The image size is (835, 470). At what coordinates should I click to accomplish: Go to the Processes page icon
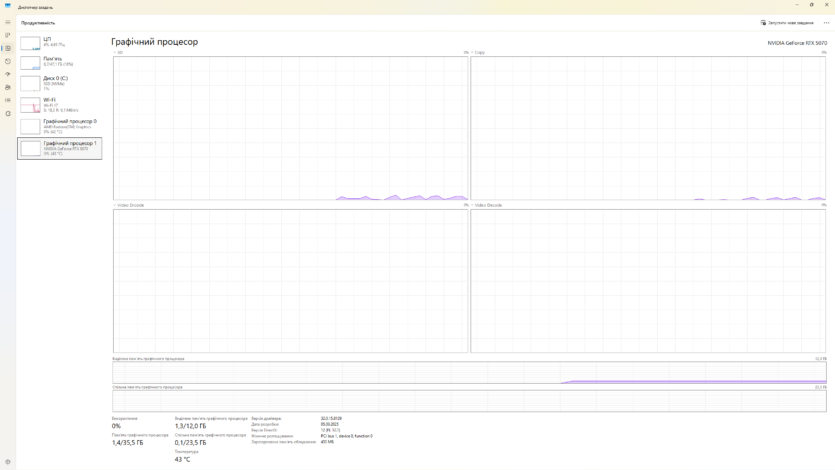[x=8, y=35]
